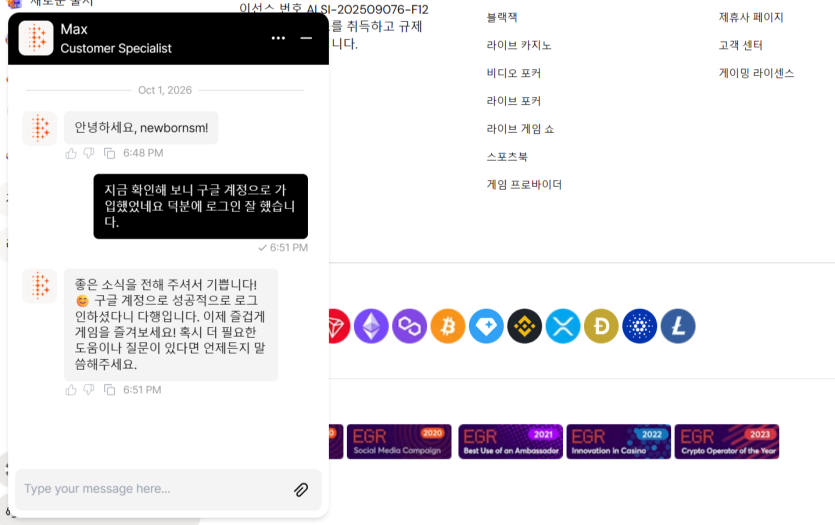Go to 고객 센터 page

tap(740, 45)
